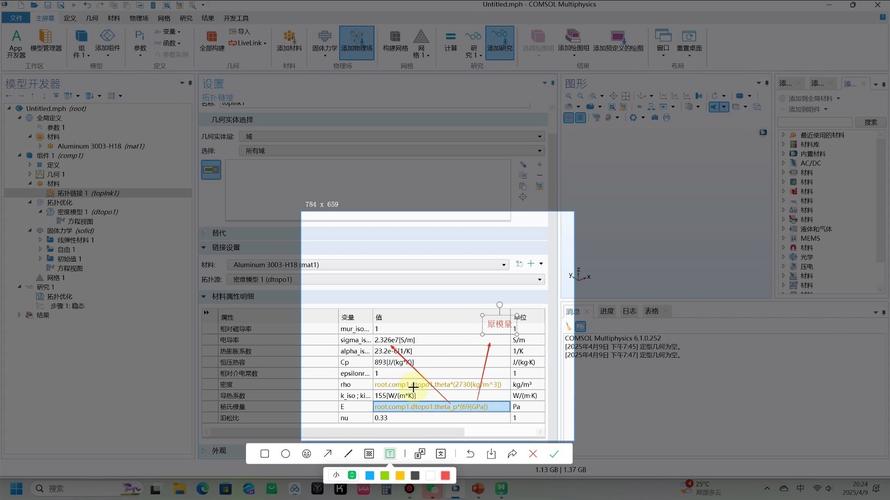Select the ellipse annotation tool
The image size is (890, 500).
click(286, 454)
